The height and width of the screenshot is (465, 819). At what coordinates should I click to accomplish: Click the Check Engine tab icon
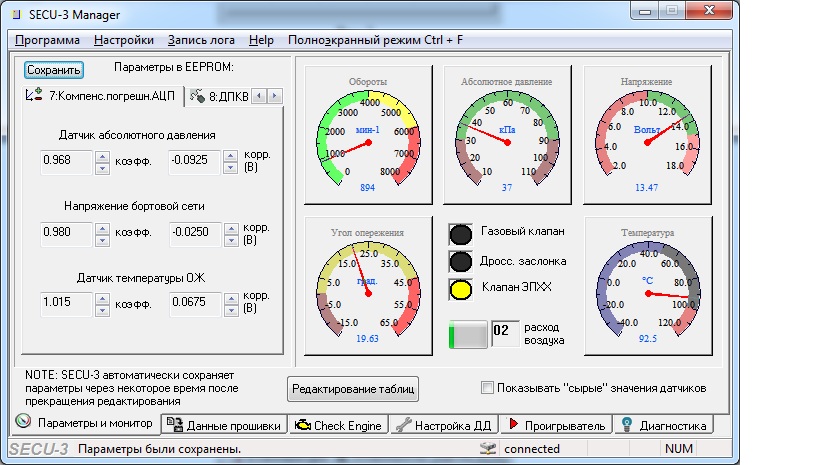click(301, 425)
